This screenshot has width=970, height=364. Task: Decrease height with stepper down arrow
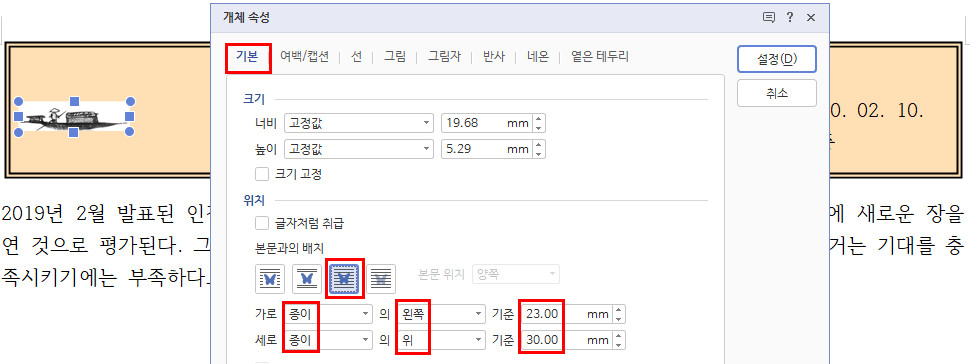point(538,154)
